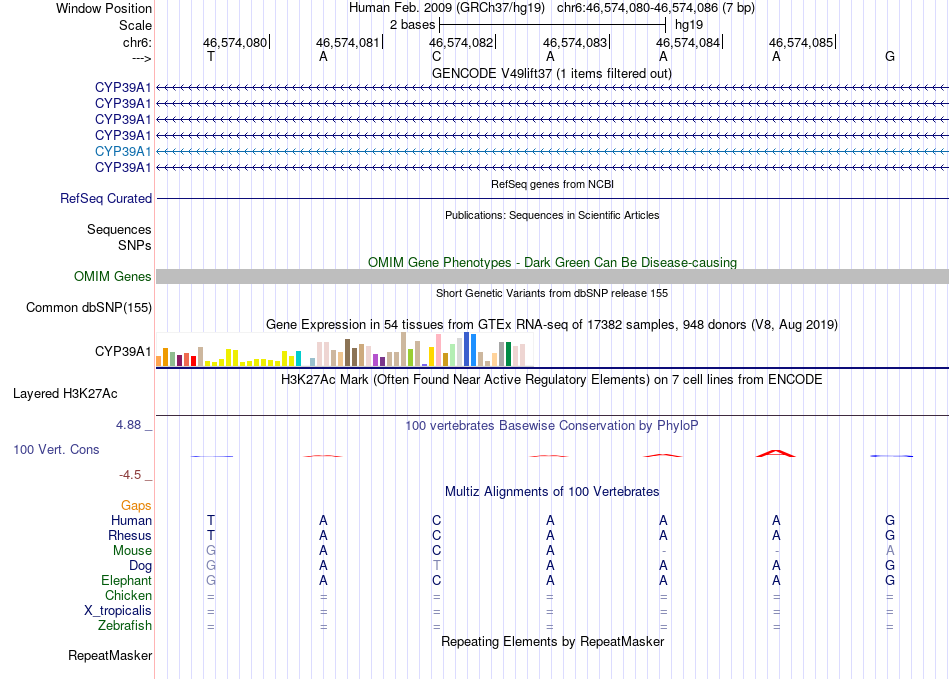Select the Common dbSNP(155) track label

pos(89,308)
